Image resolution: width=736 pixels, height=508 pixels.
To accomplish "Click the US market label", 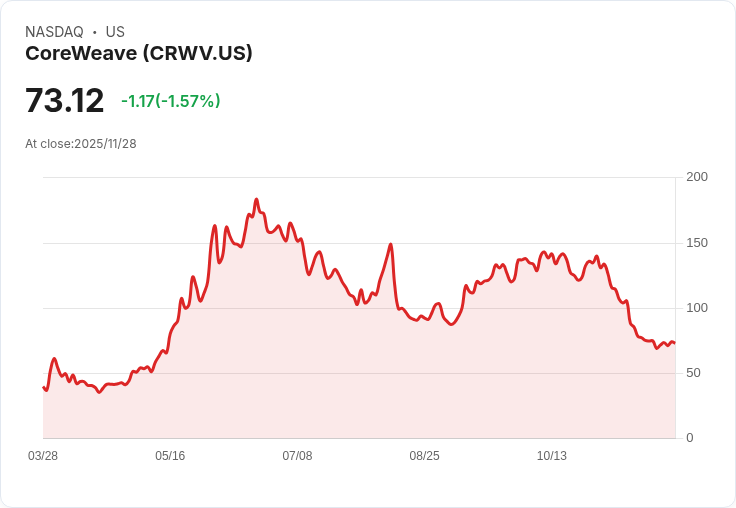I will [115, 32].
